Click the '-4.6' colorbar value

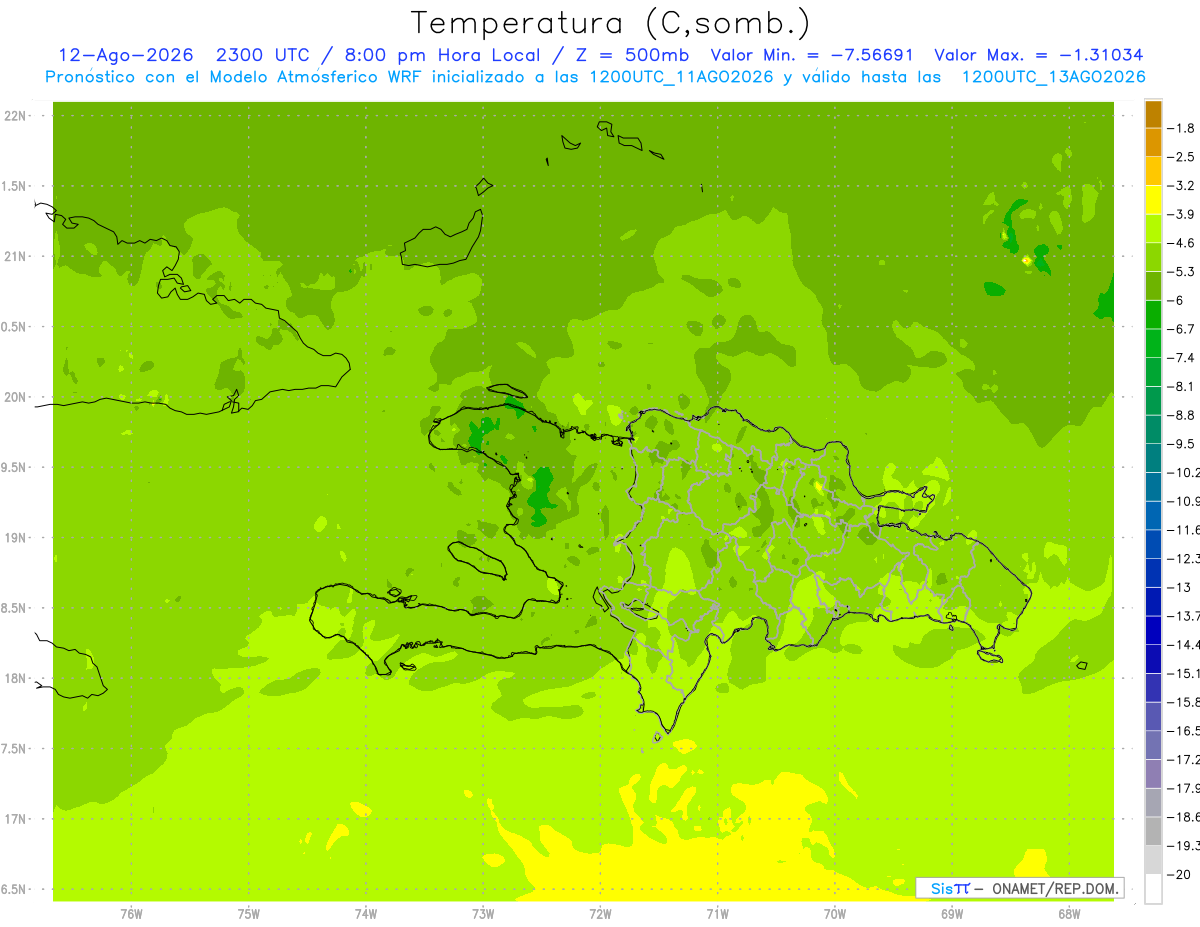(x=1183, y=243)
